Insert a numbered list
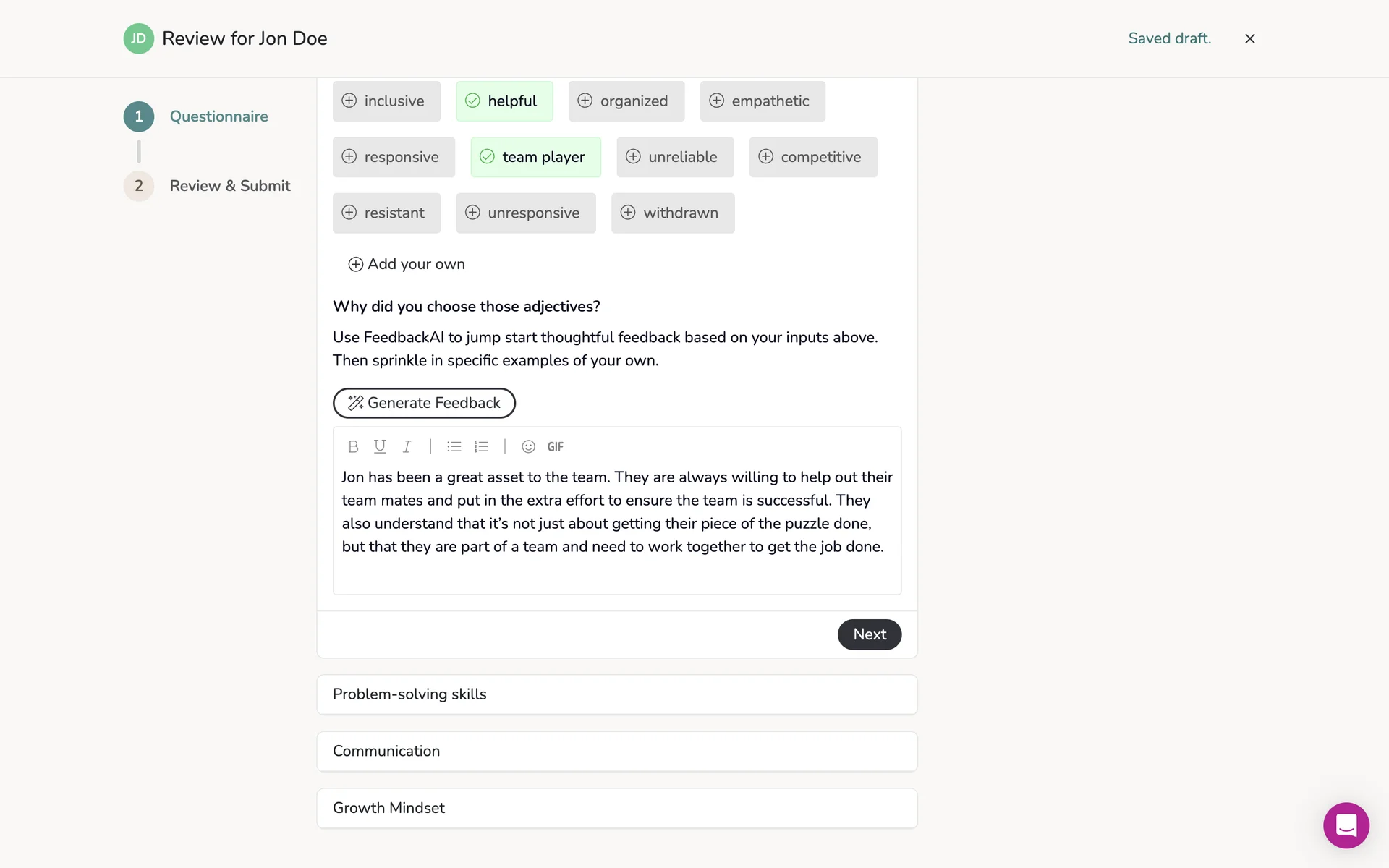The height and width of the screenshot is (868, 1389). click(481, 447)
